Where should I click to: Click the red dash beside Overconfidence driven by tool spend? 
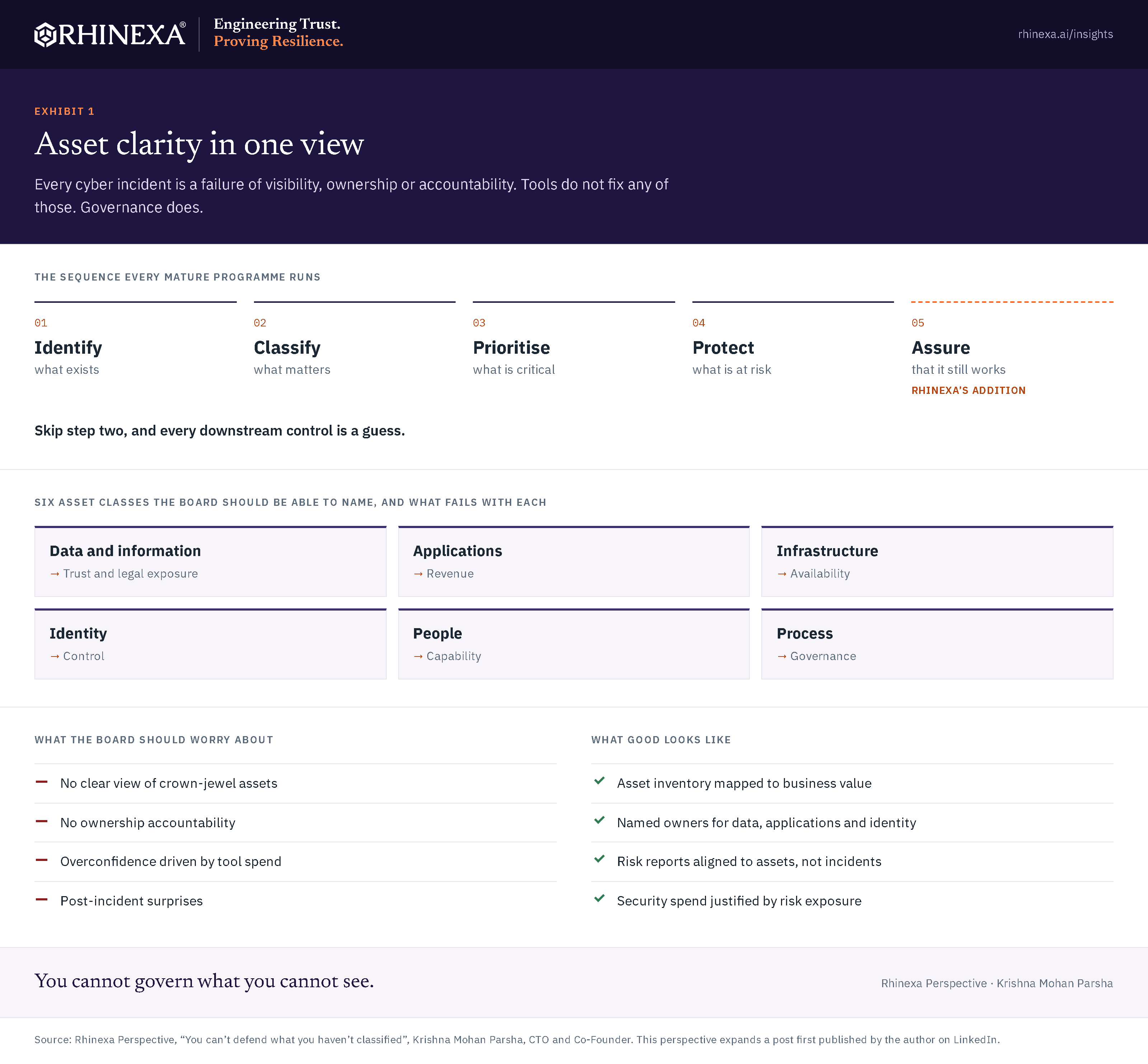pos(42,860)
